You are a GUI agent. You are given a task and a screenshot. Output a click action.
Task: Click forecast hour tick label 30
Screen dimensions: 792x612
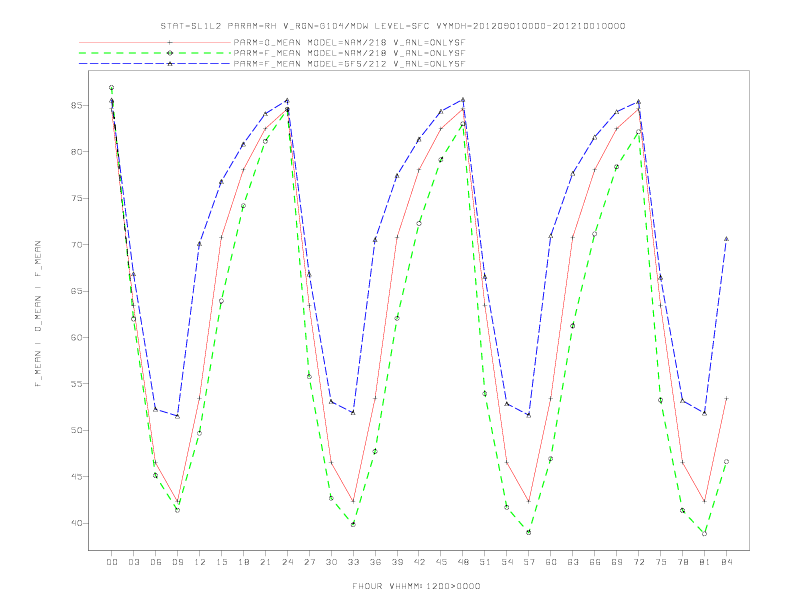pos(331,562)
